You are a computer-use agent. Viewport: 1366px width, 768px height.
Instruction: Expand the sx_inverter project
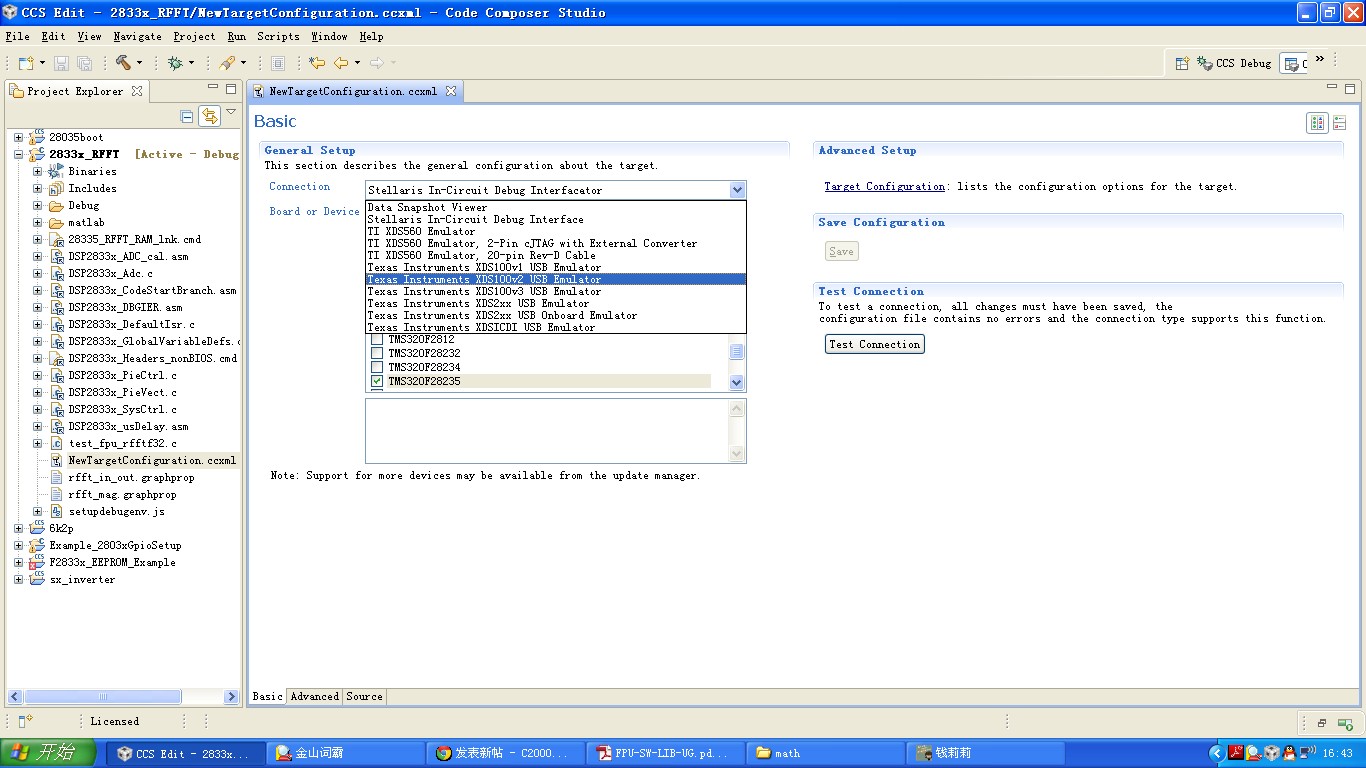(x=18, y=579)
